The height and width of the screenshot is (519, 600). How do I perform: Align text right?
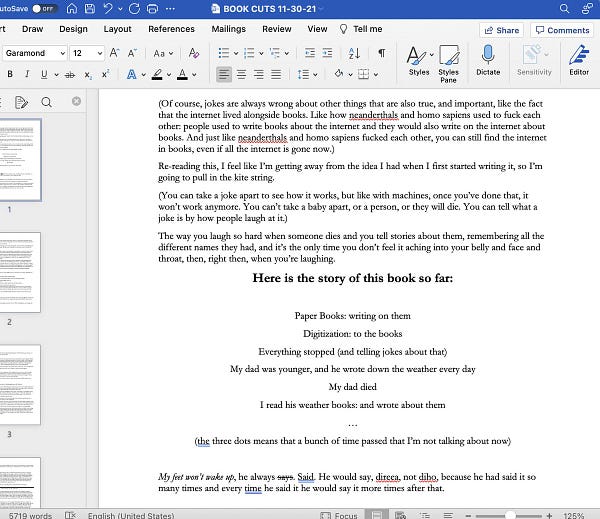[x=258, y=74]
